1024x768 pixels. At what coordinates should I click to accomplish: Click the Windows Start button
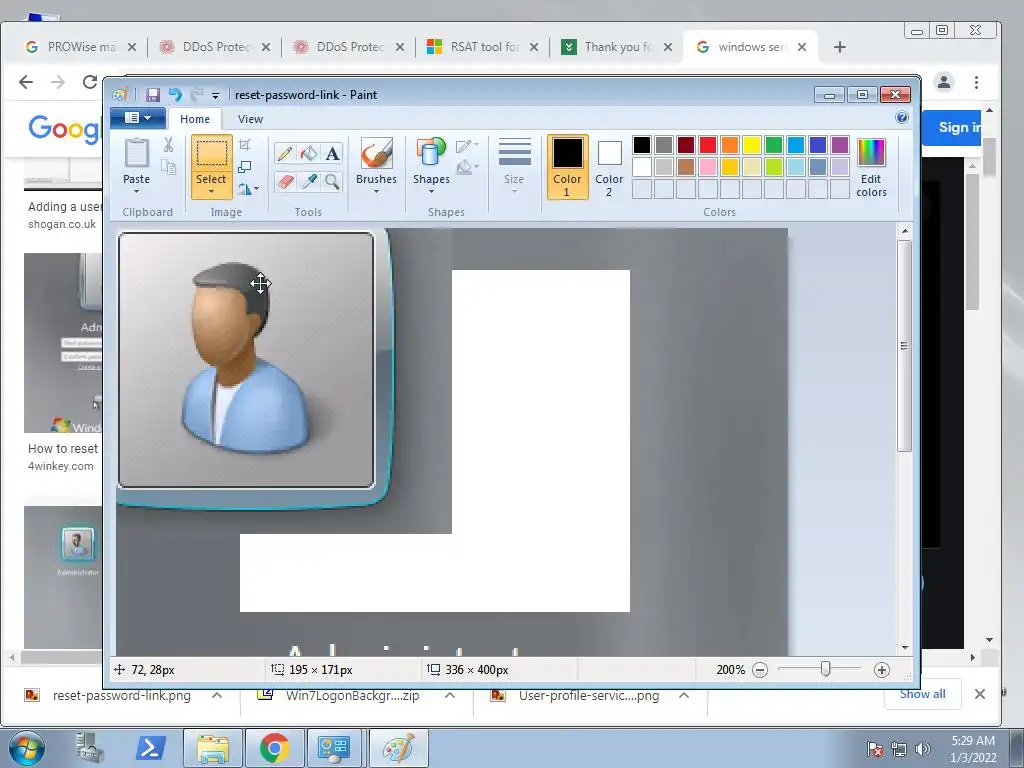27,748
